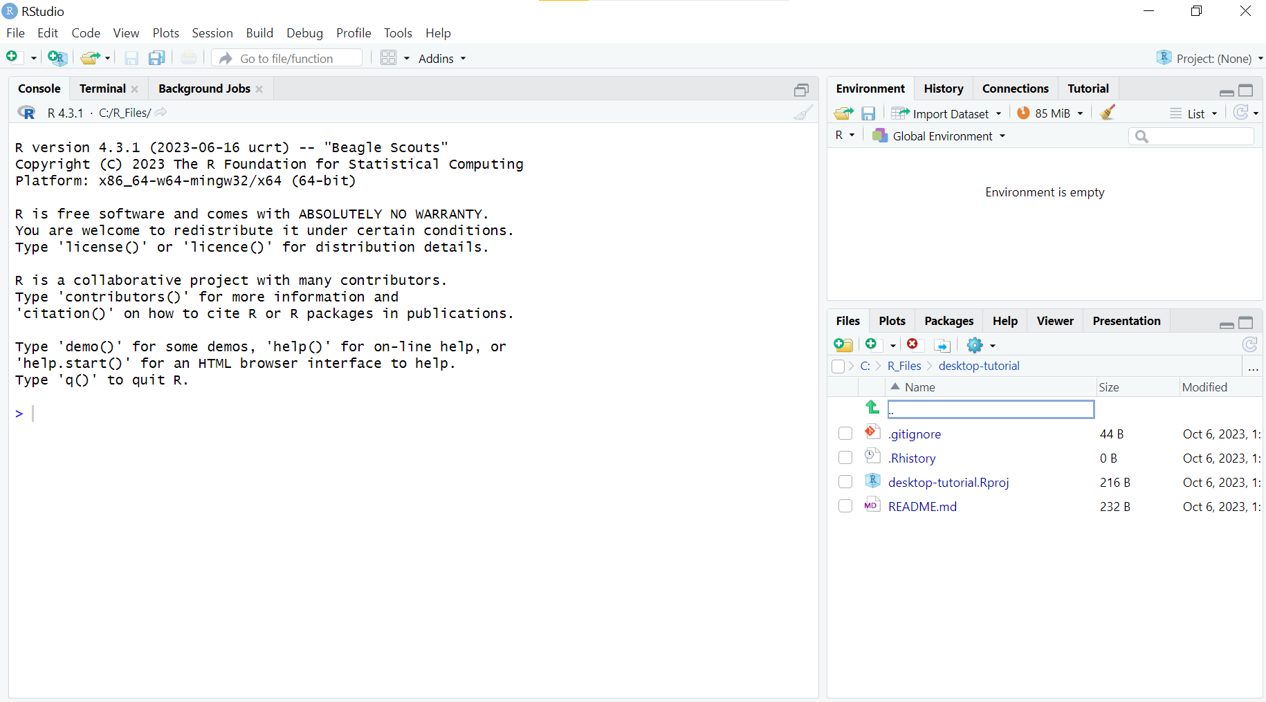The width and height of the screenshot is (1266, 702).
Task: Click the New File icon in main toolbar
Action: pos(14,58)
